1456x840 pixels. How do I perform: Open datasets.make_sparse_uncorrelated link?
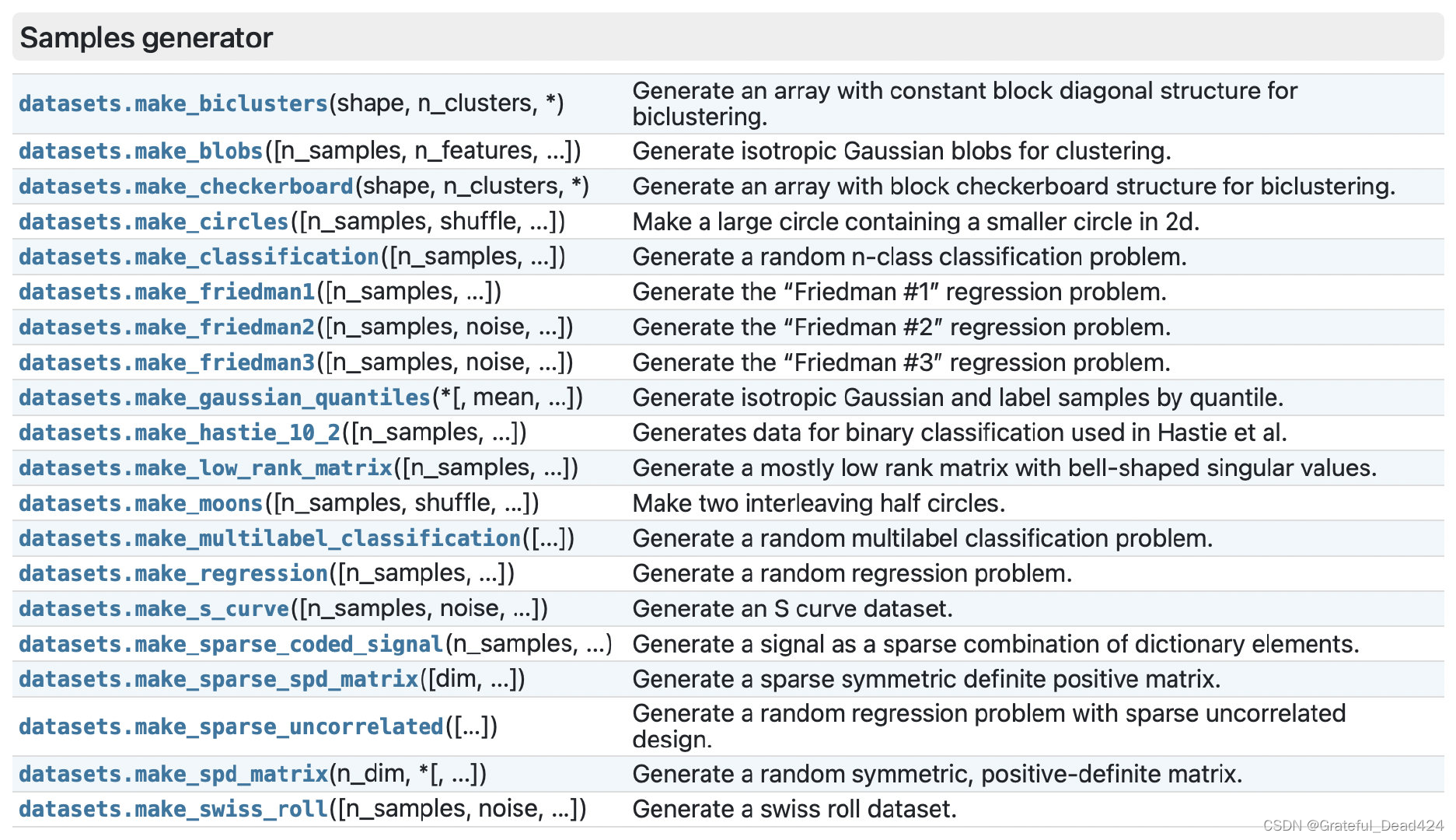pyautogui.click(x=230, y=726)
